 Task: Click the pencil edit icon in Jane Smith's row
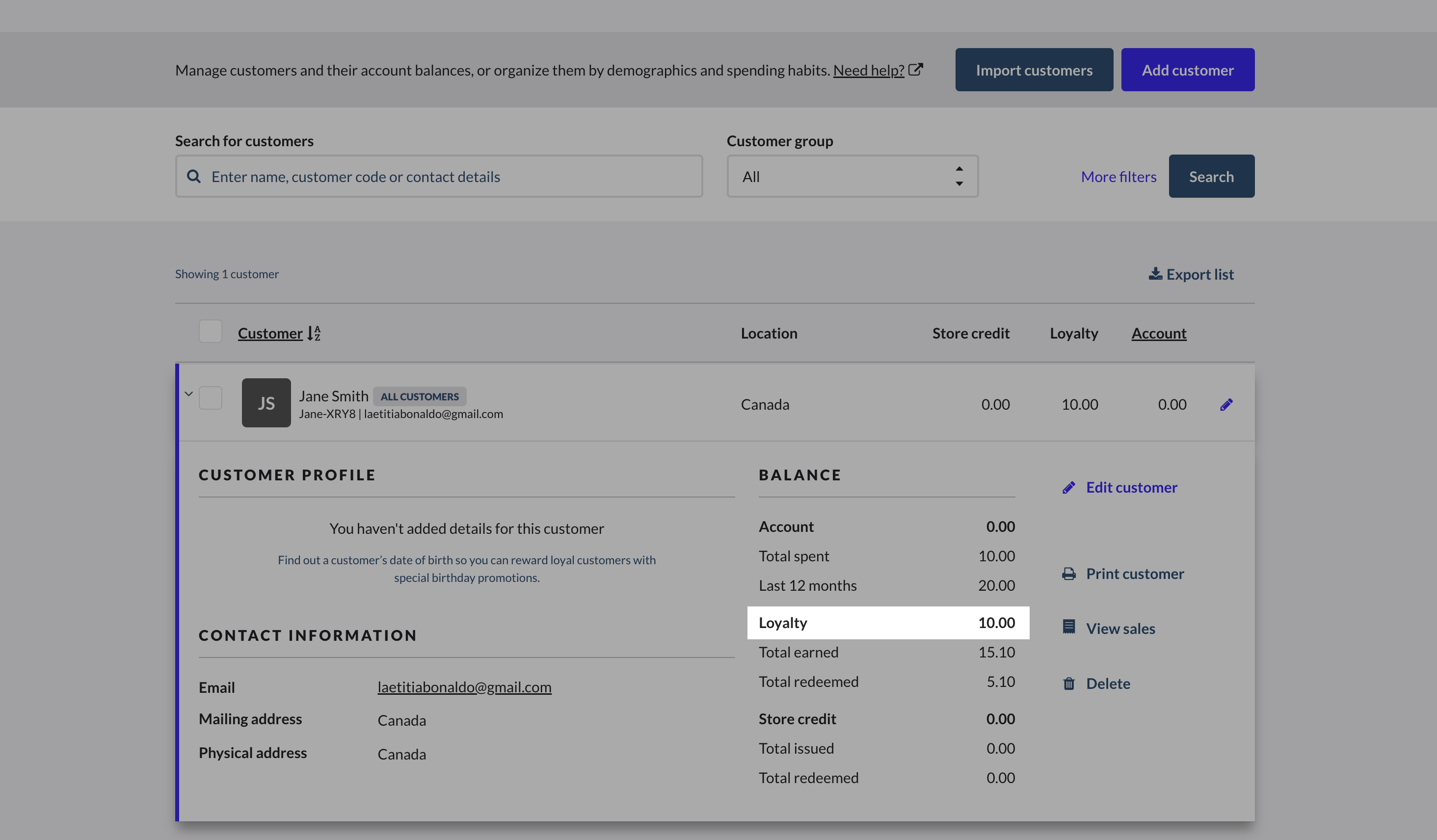pyautogui.click(x=1226, y=404)
